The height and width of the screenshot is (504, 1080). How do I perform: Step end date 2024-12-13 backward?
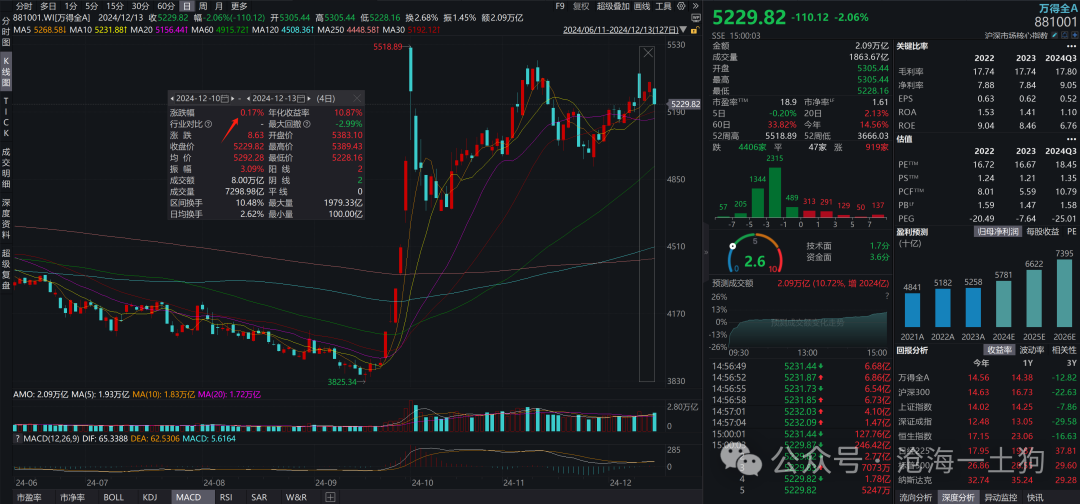click(x=248, y=98)
